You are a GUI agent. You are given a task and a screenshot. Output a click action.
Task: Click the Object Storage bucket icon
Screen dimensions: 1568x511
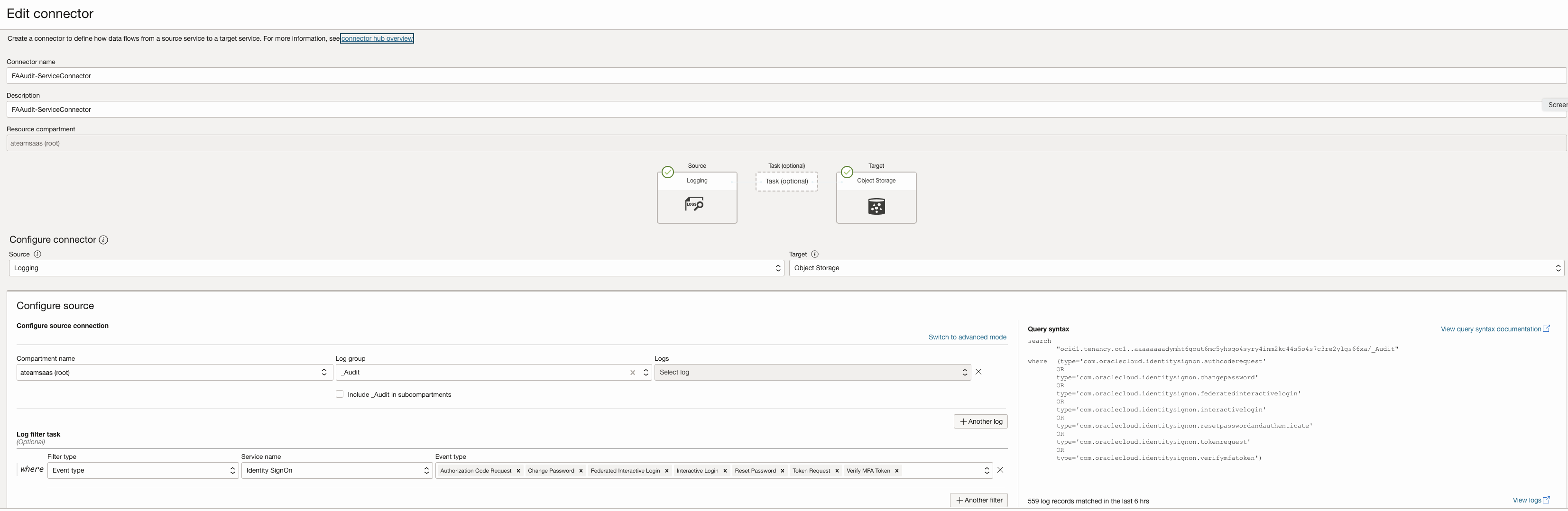click(876, 207)
